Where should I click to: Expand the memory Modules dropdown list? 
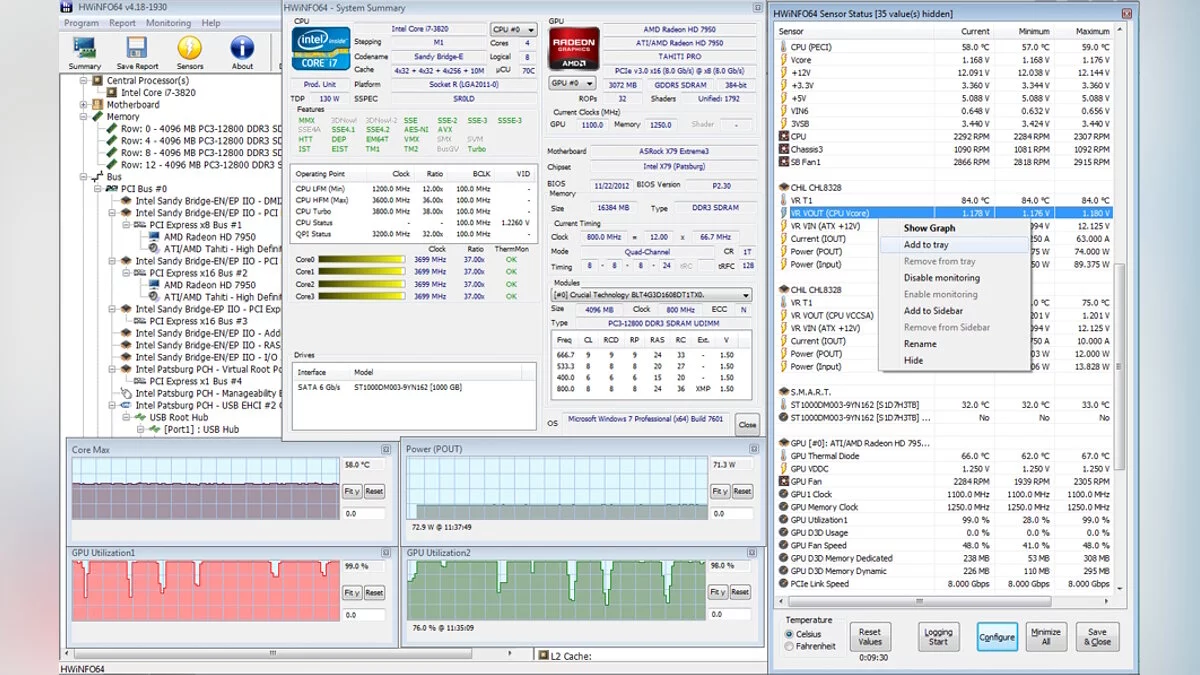[745, 296]
